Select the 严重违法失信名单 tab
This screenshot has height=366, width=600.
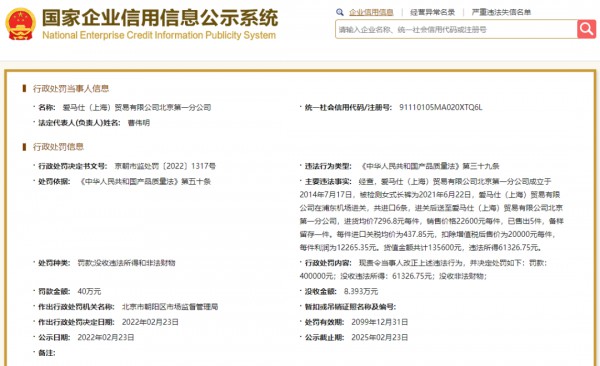501,12
